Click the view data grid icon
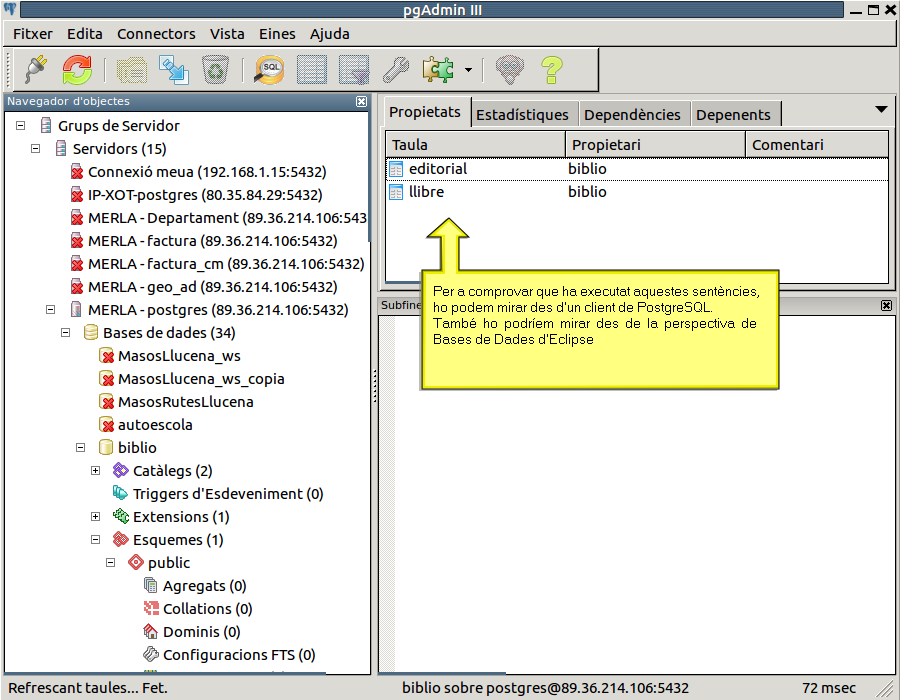The width and height of the screenshot is (900, 700). coord(312,70)
